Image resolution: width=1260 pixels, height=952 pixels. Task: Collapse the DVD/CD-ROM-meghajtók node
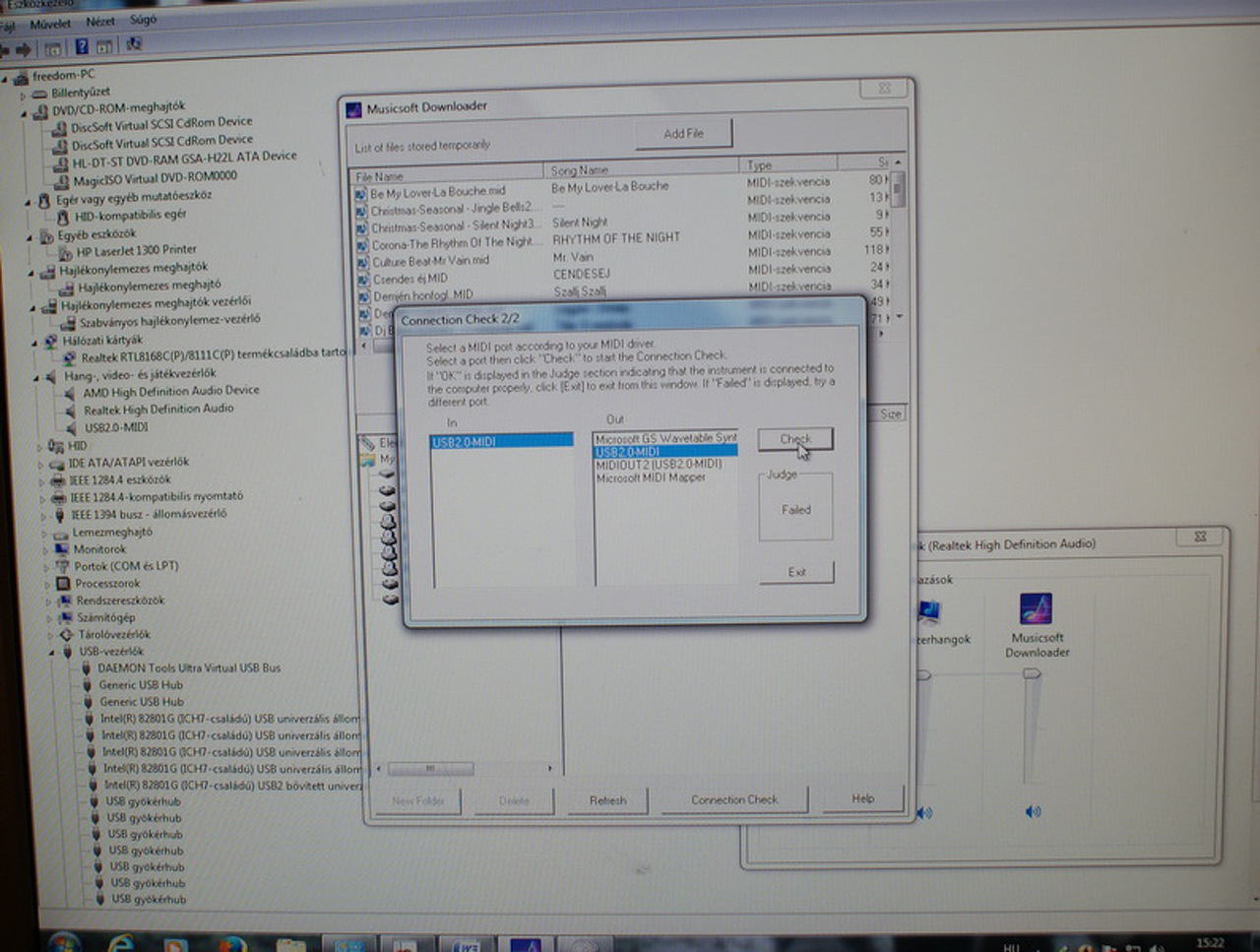click(25, 113)
